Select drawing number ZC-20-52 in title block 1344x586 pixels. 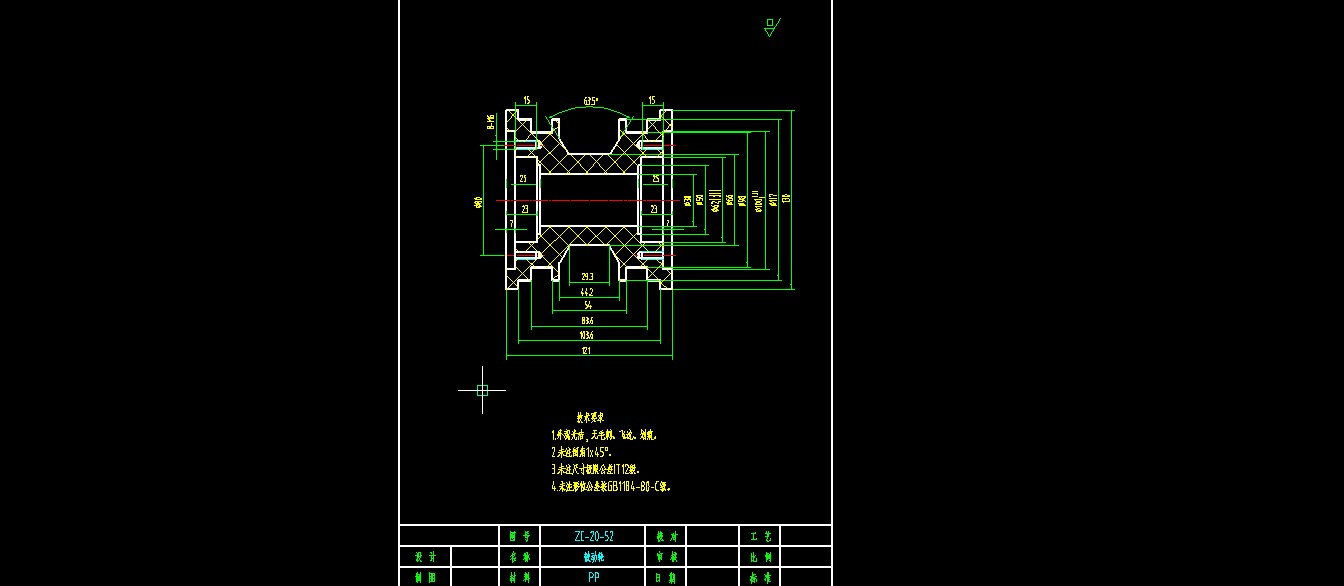coord(594,536)
